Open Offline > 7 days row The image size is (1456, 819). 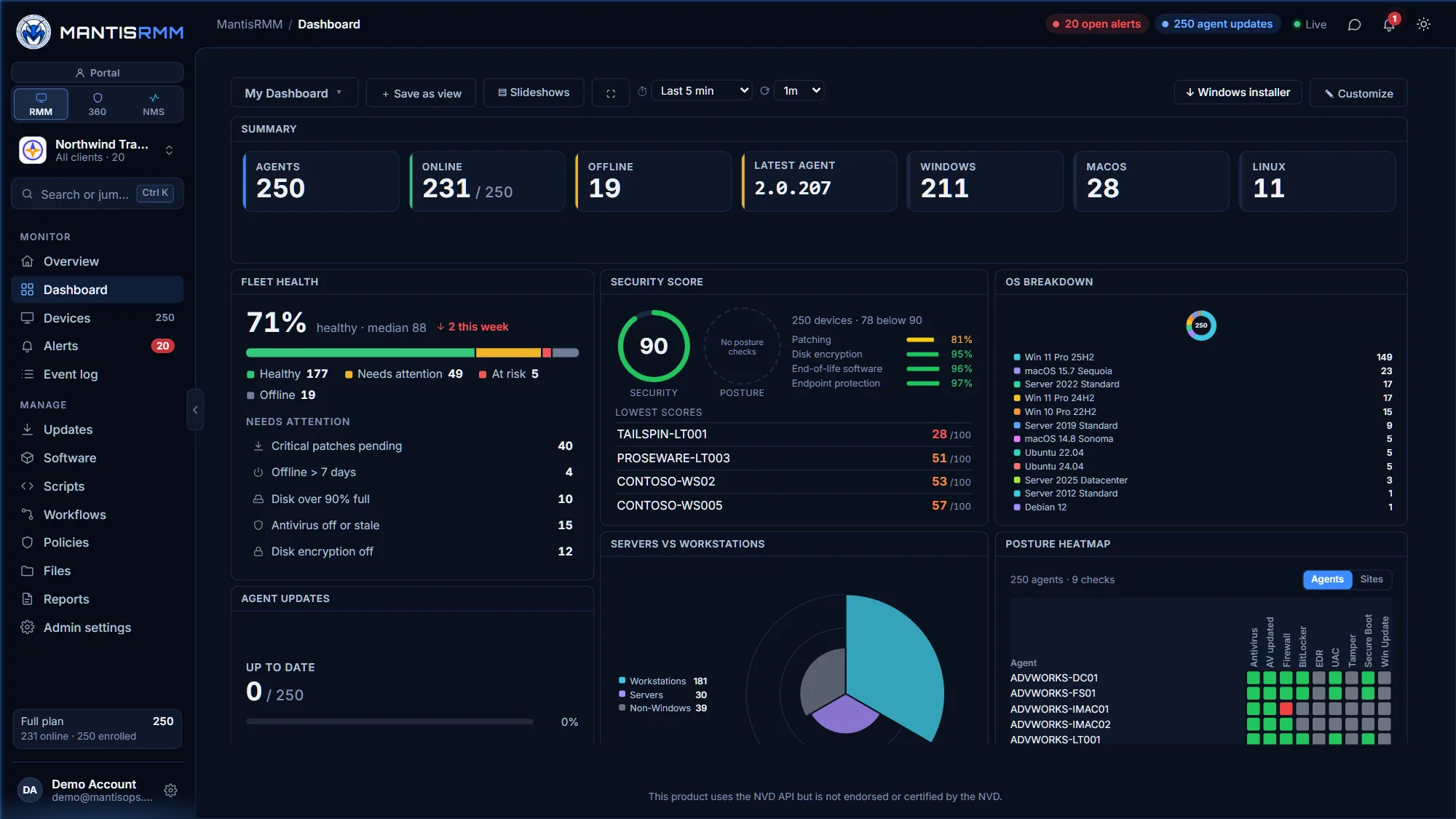click(412, 472)
